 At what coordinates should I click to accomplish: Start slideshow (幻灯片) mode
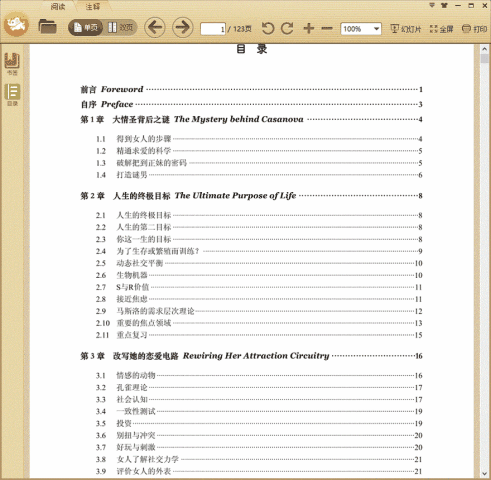coord(406,29)
